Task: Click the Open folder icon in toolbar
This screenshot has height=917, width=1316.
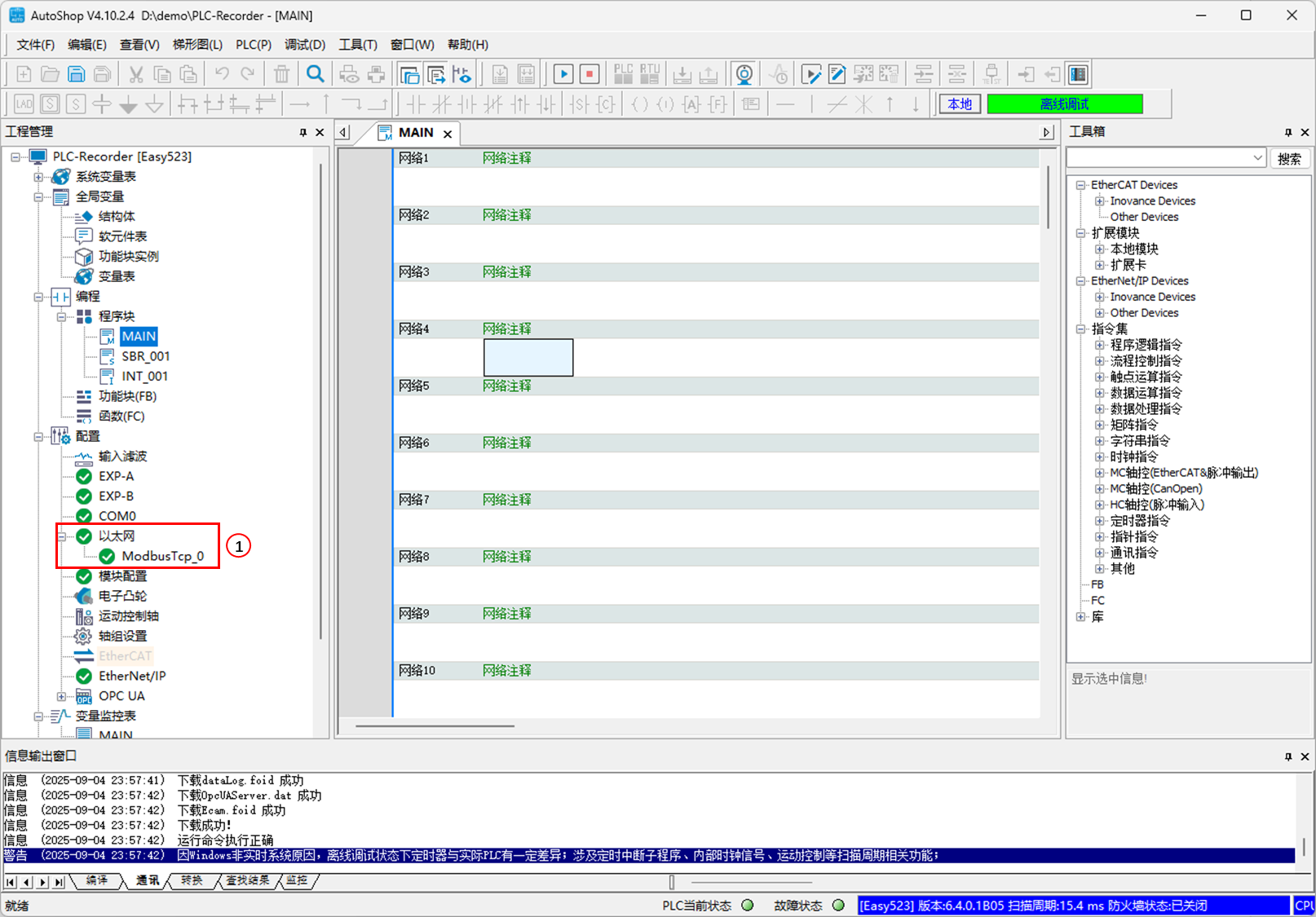Action: coord(50,74)
